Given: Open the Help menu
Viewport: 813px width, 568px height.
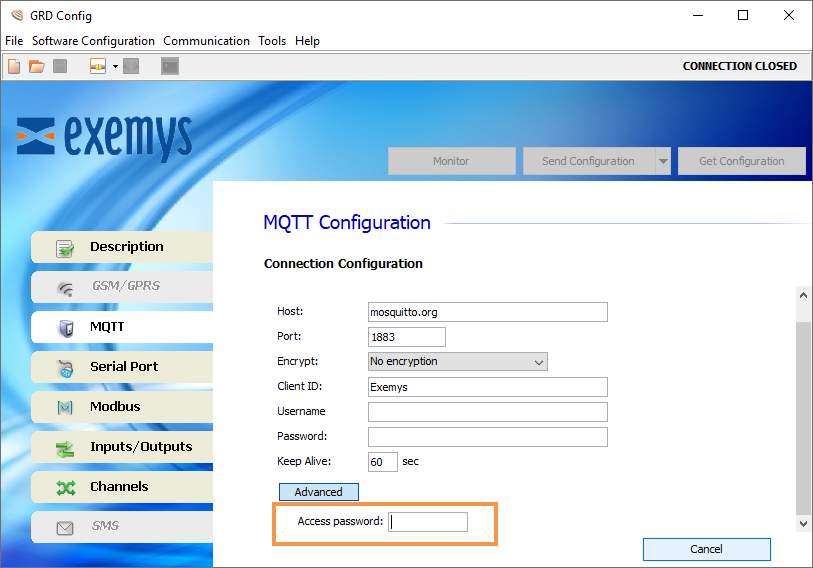Looking at the screenshot, I should 307,41.
